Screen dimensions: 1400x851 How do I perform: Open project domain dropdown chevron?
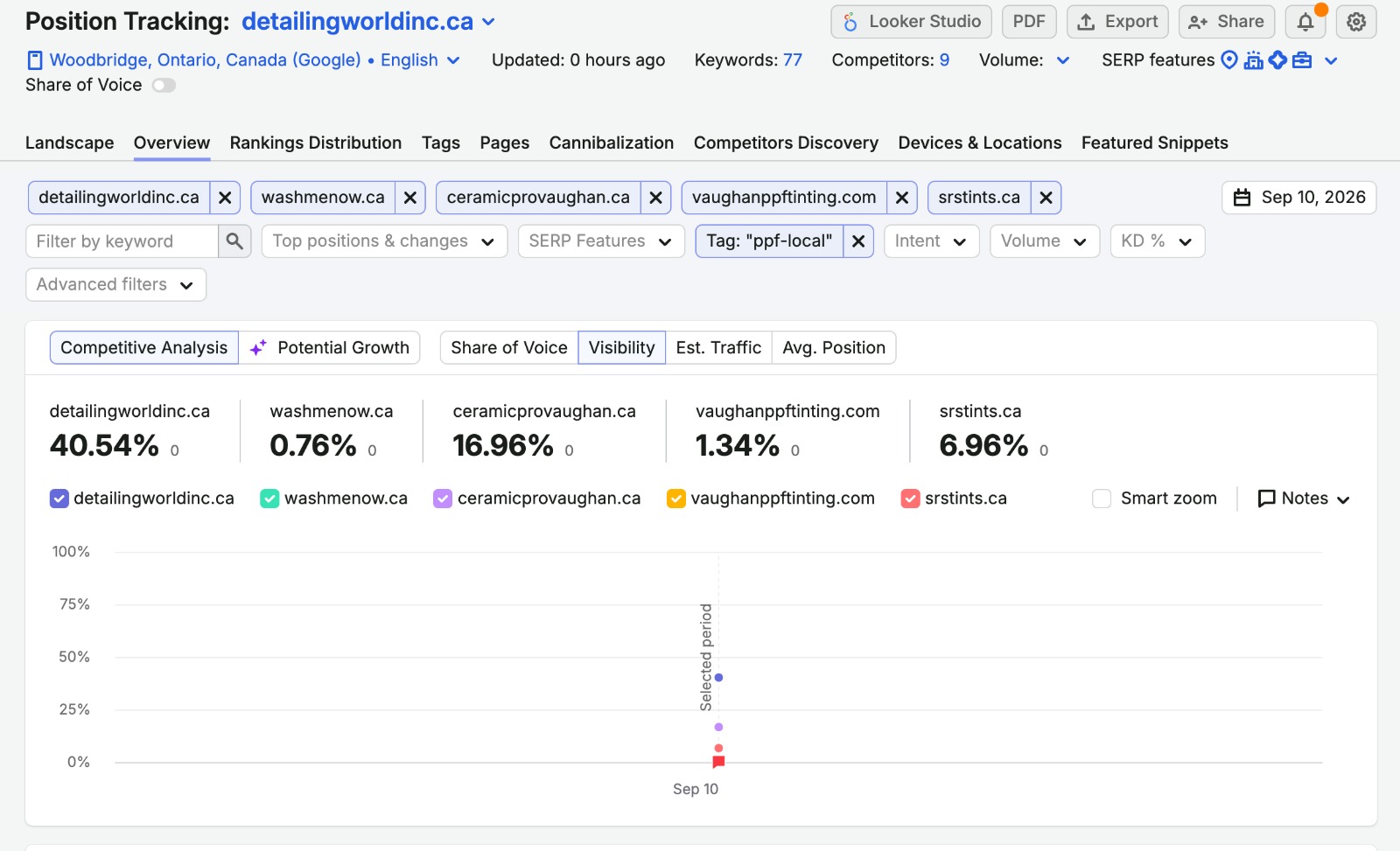[488, 22]
